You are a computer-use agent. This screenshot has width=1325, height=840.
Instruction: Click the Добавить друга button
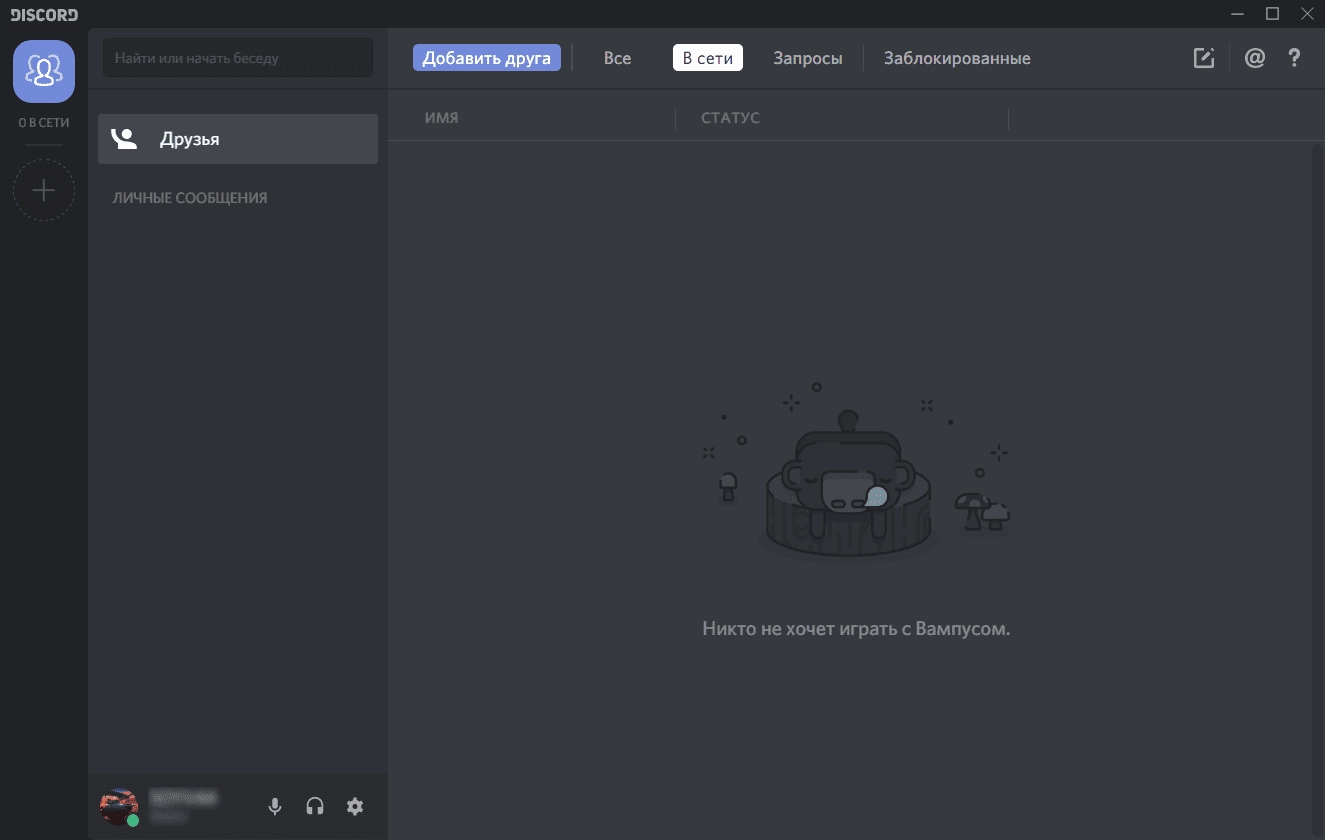pyautogui.click(x=487, y=58)
